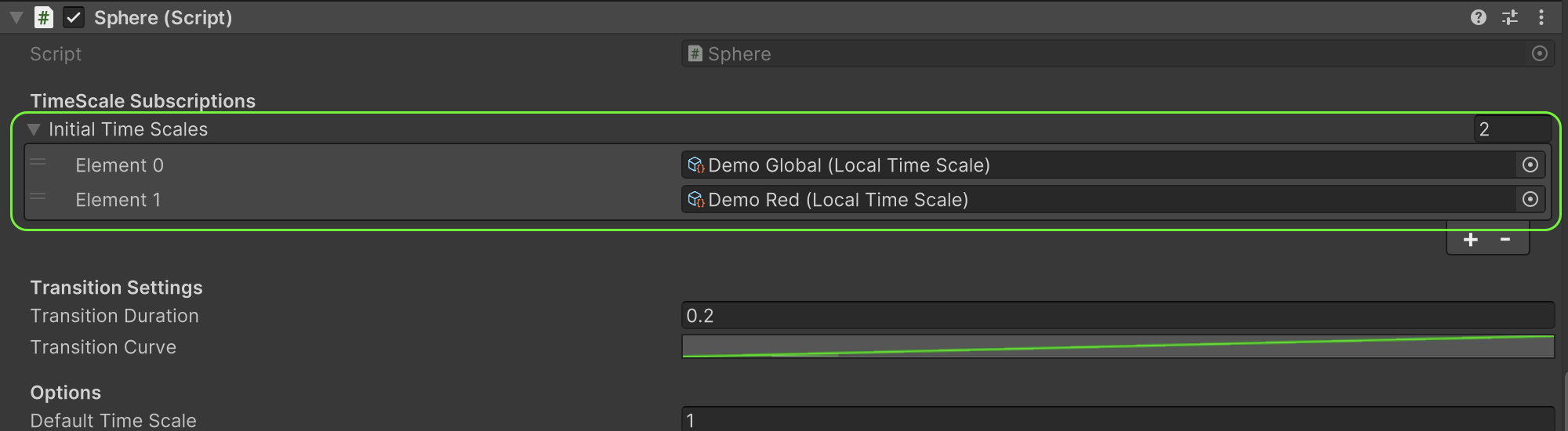Image resolution: width=1568 pixels, height=431 pixels.
Task: Open object picker for Script field
Action: pos(1540,53)
